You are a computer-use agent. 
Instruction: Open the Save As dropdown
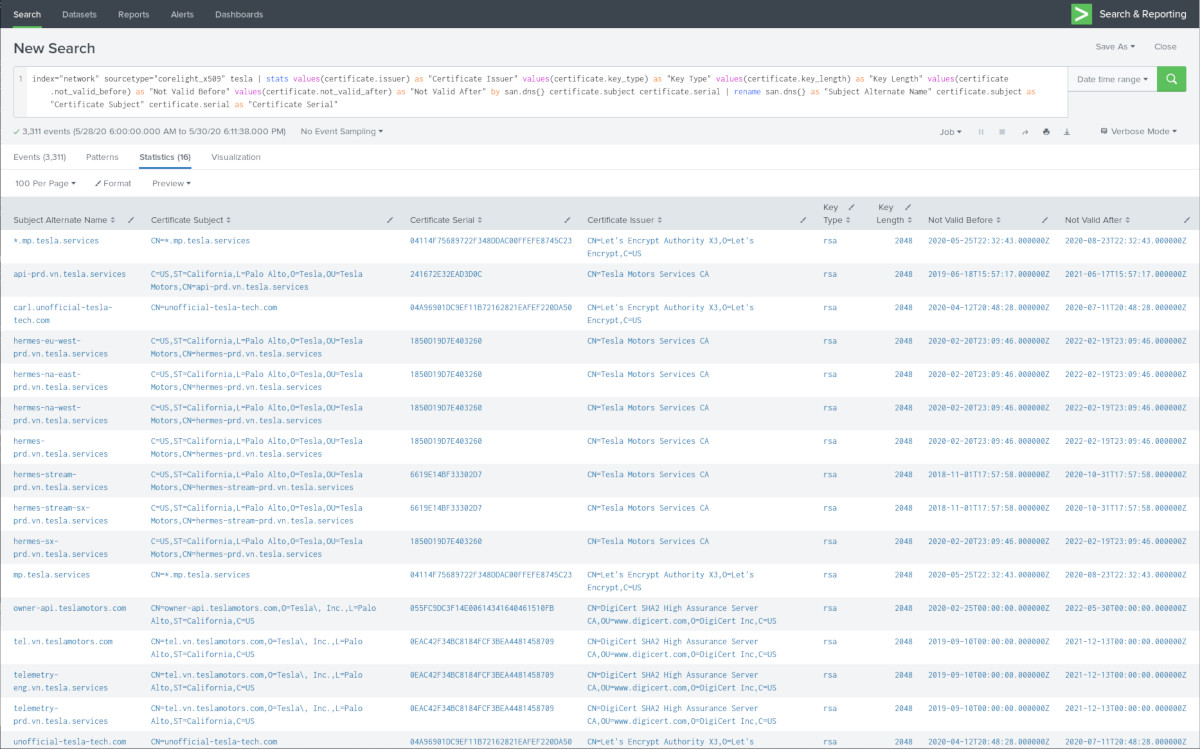click(1115, 47)
